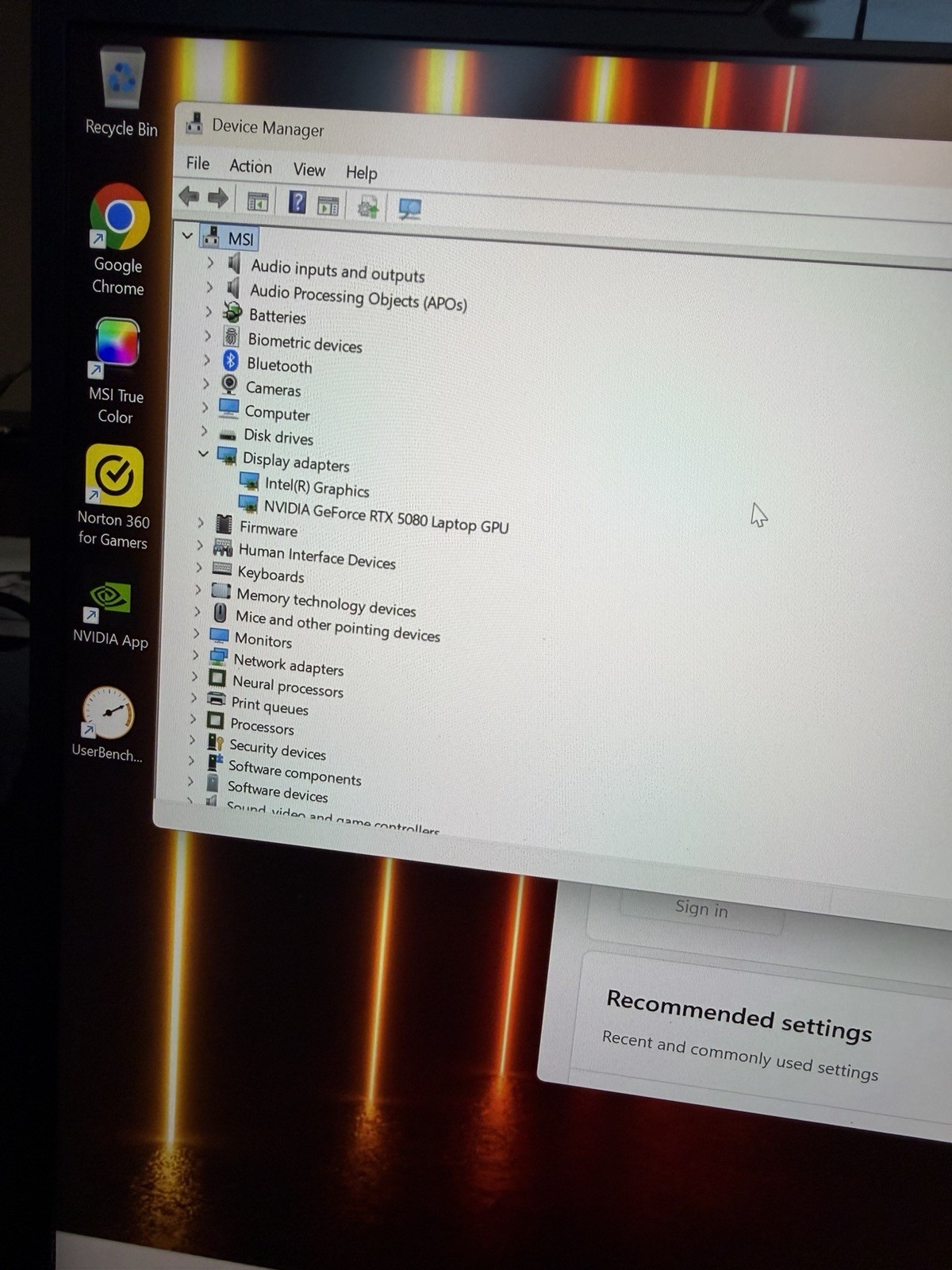Select the Intel(R) Graphics device
The height and width of the screenshot is (1270, 952).
pos(305,485)
